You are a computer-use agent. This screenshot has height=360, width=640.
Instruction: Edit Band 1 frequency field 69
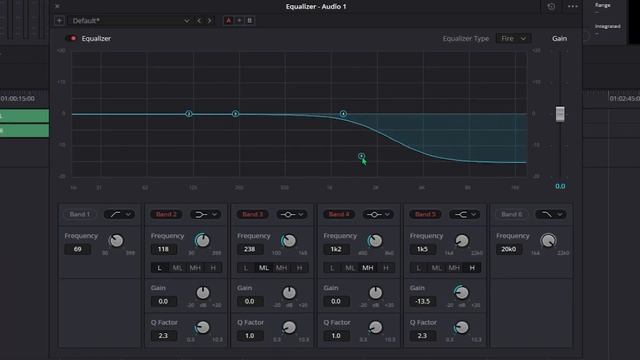tap(78, 249)
